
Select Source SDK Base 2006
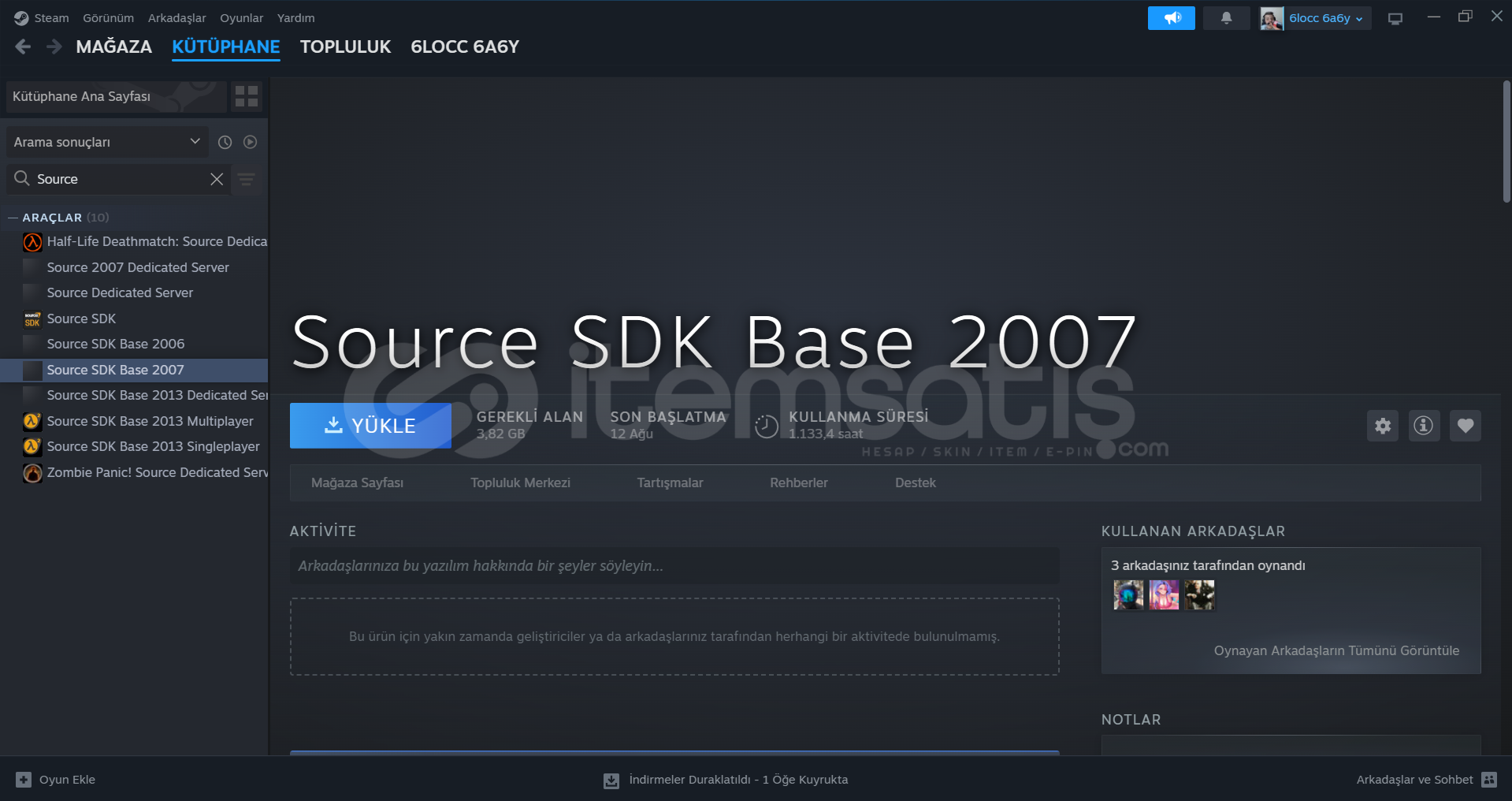pos(134,344)
